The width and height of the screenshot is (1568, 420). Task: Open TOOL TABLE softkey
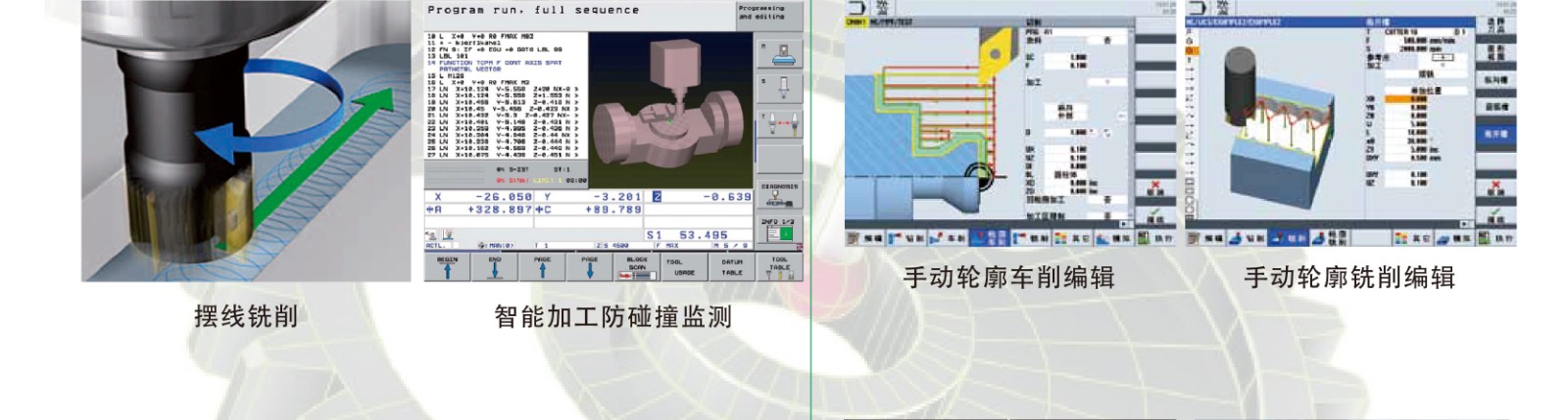[779, 267]
